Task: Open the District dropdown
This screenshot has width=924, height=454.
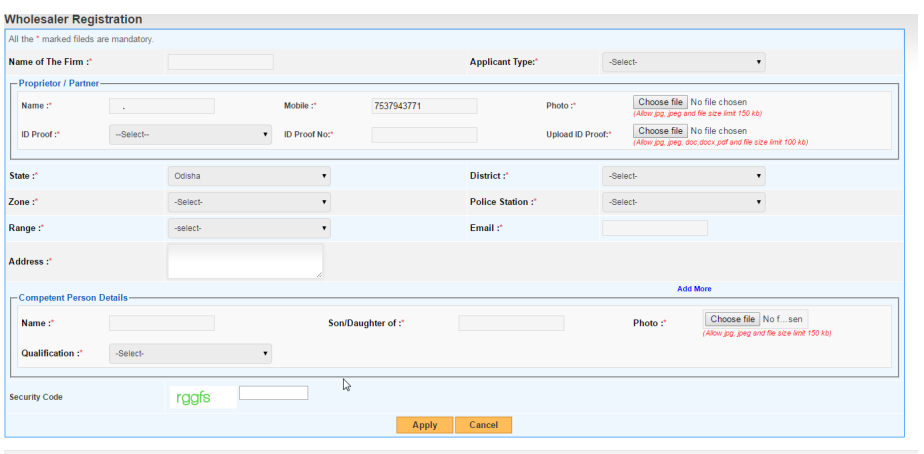Action: coord(683,176)
